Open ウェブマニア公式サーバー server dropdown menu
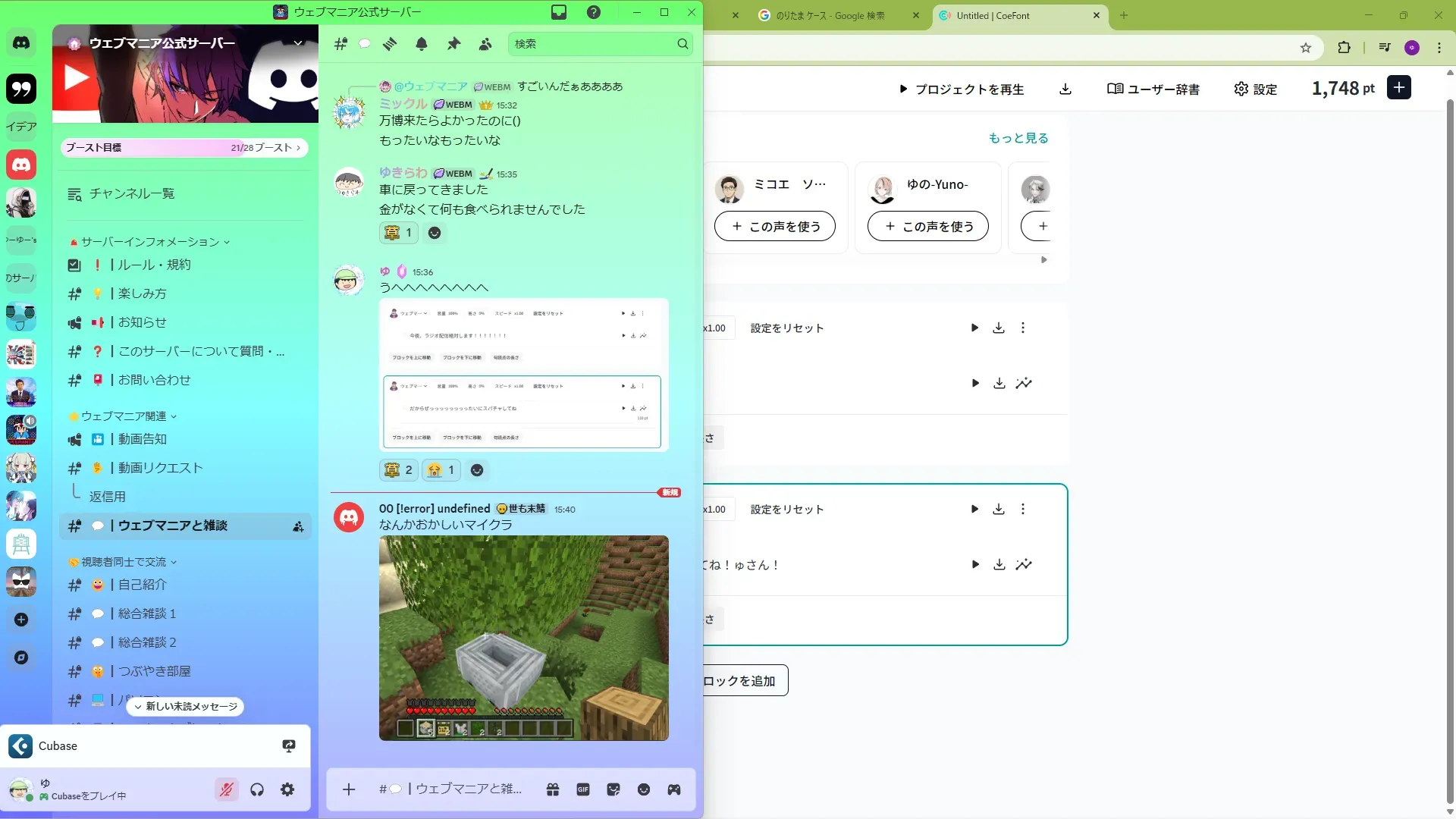Viewport: 1456px width, 819px height. pos(298,43)
